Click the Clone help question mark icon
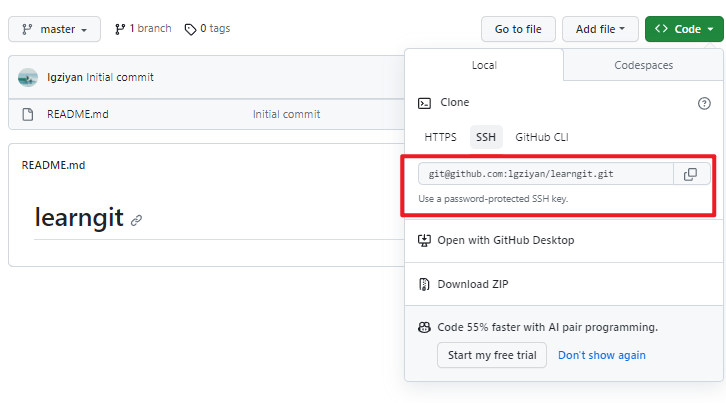 click(x=704, y=103)
